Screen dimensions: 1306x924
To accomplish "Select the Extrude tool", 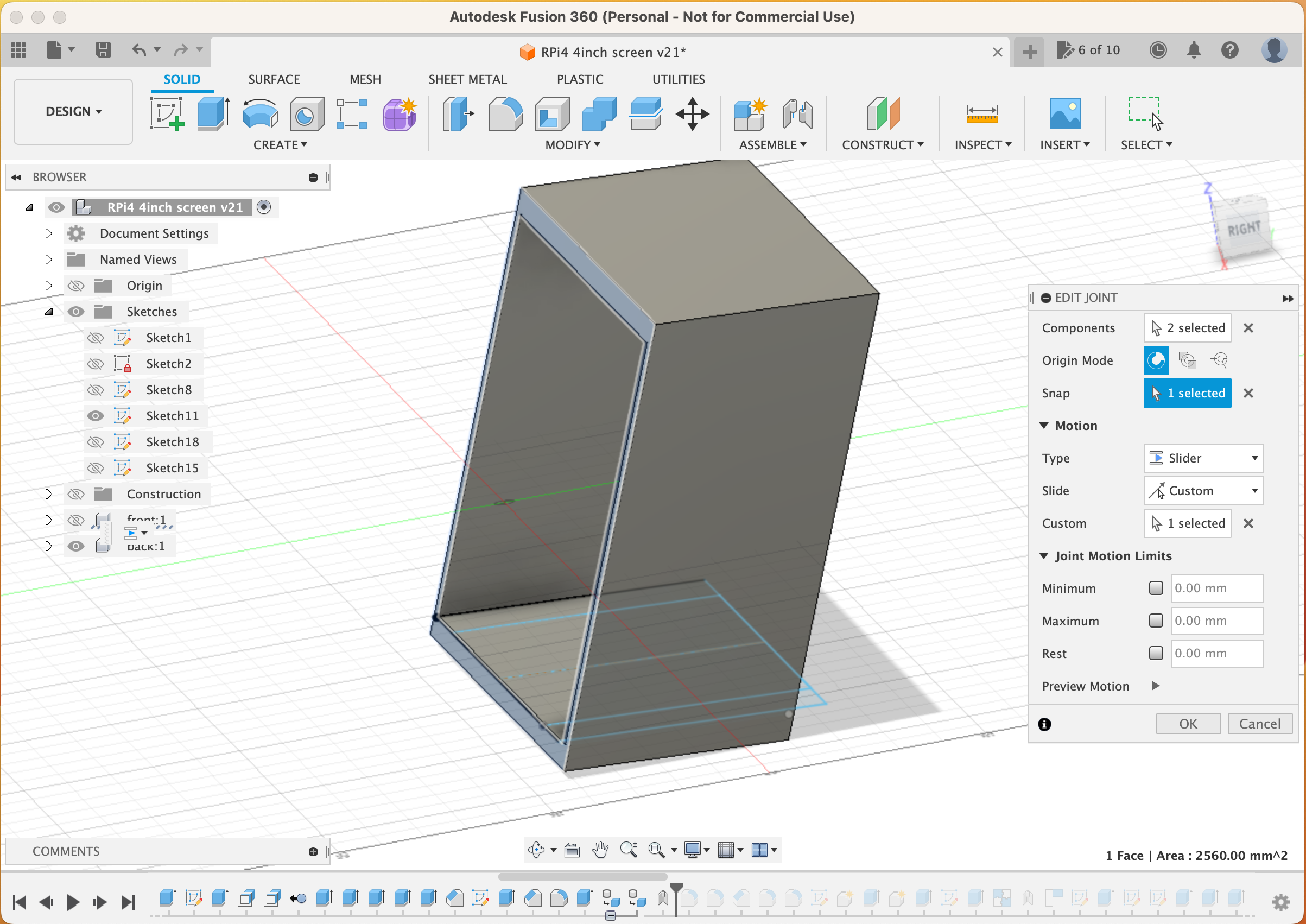I will click(213, 113).
